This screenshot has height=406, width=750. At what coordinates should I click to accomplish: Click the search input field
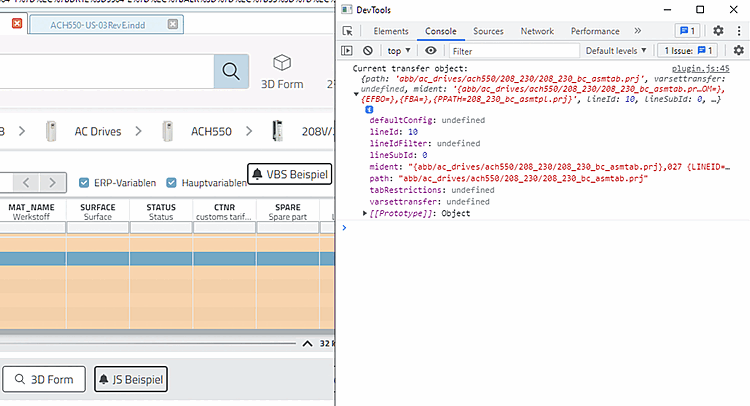[107, 71]
